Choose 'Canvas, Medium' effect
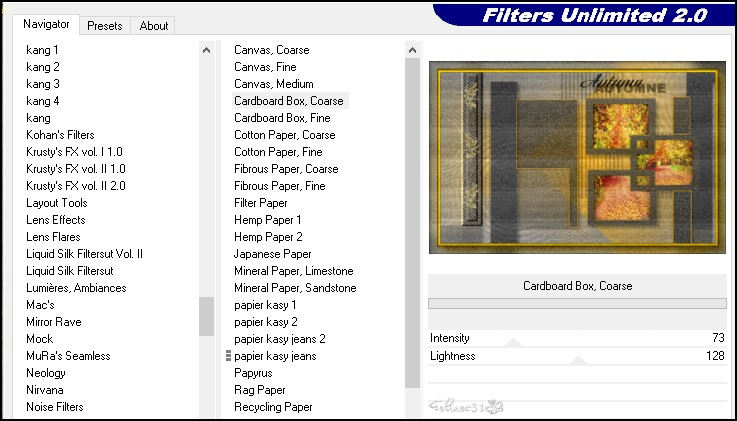The width and height of the screenshot is (737, 421). (x=274, y=84)
